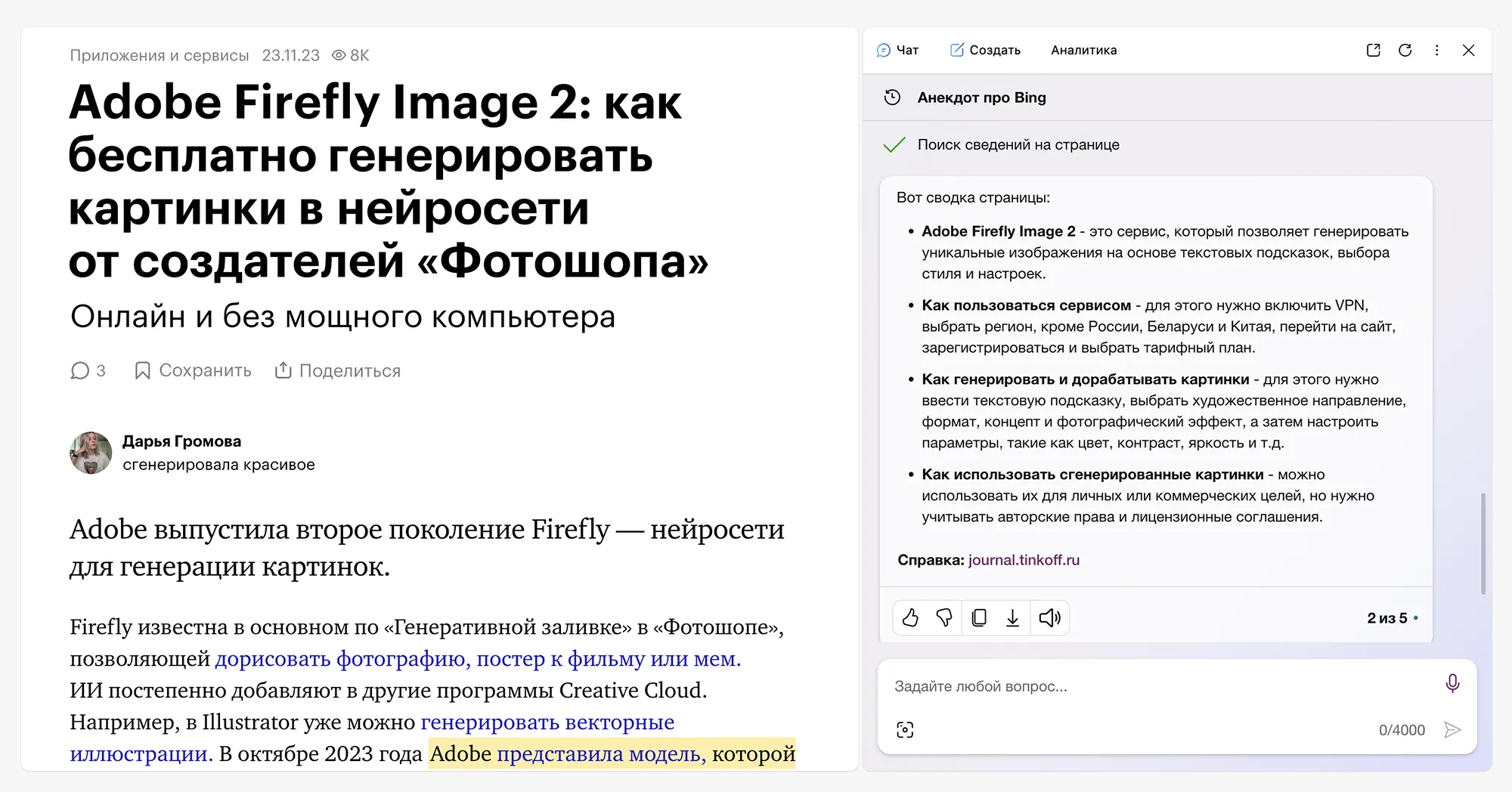Share the article via Поделиться
Screen dimensions: 1512x792
[337, 370]
